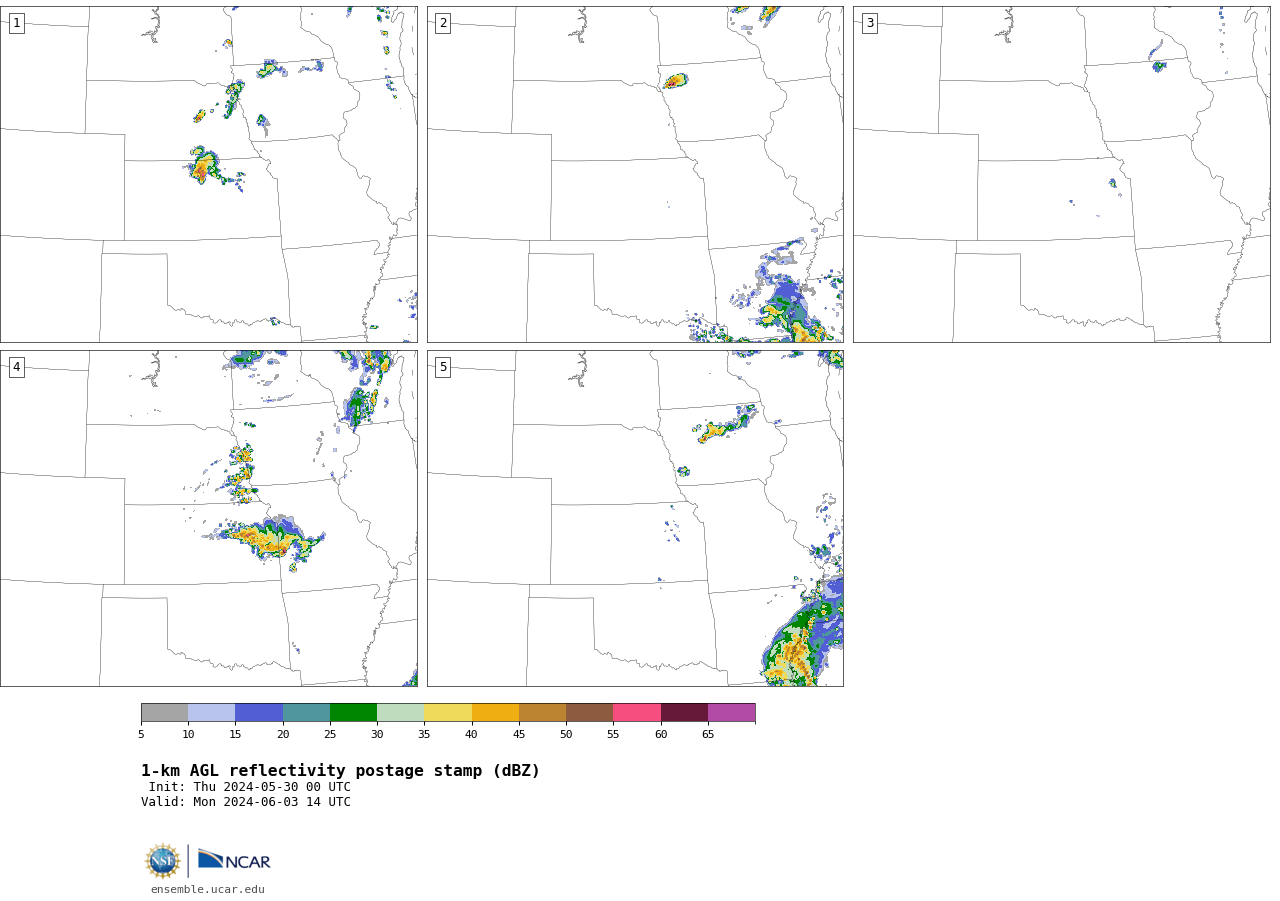Click the purple 65+ dBZ swatch

point(732,713)
